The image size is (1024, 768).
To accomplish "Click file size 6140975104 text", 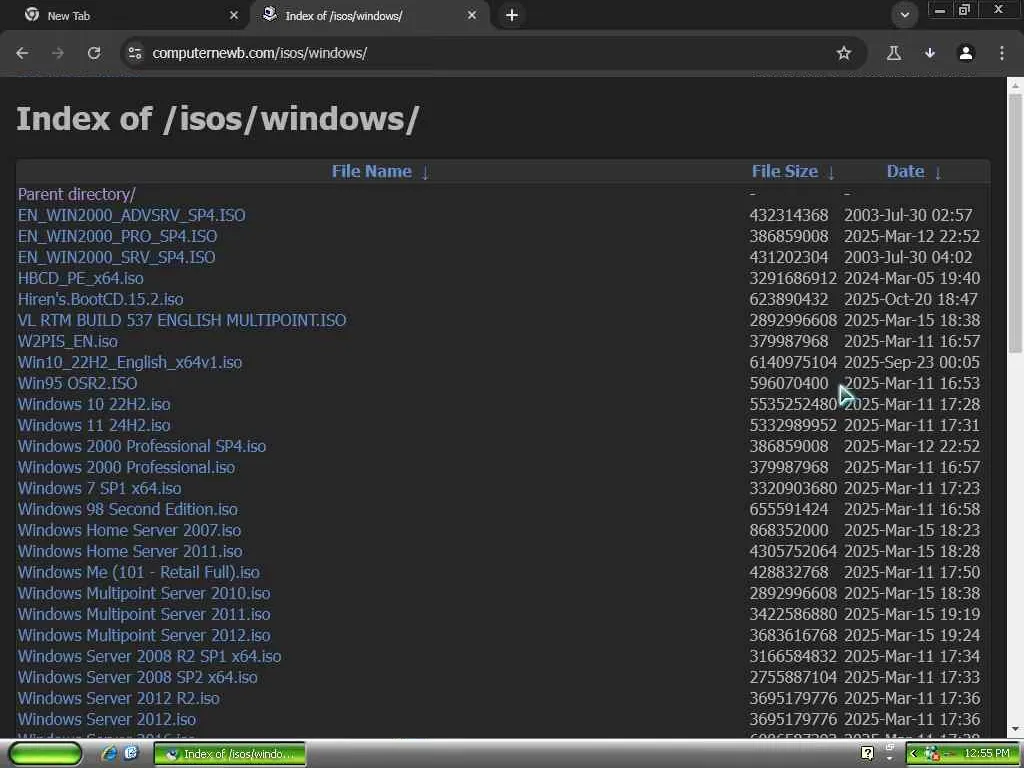I will (x=793, y=362).
